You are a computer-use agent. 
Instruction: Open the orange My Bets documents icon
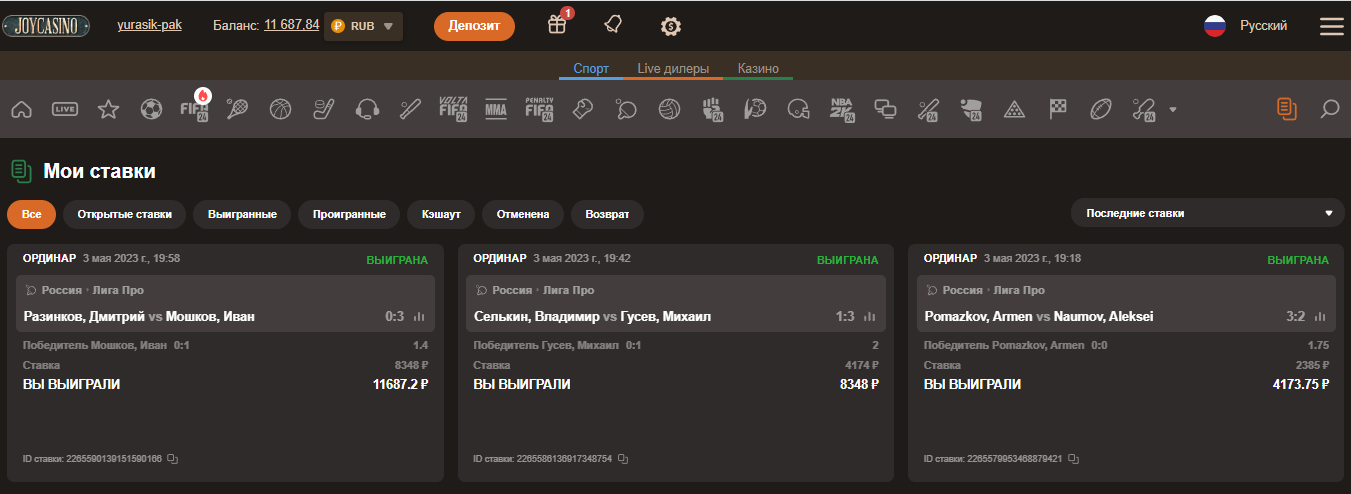coord(1287,109)
